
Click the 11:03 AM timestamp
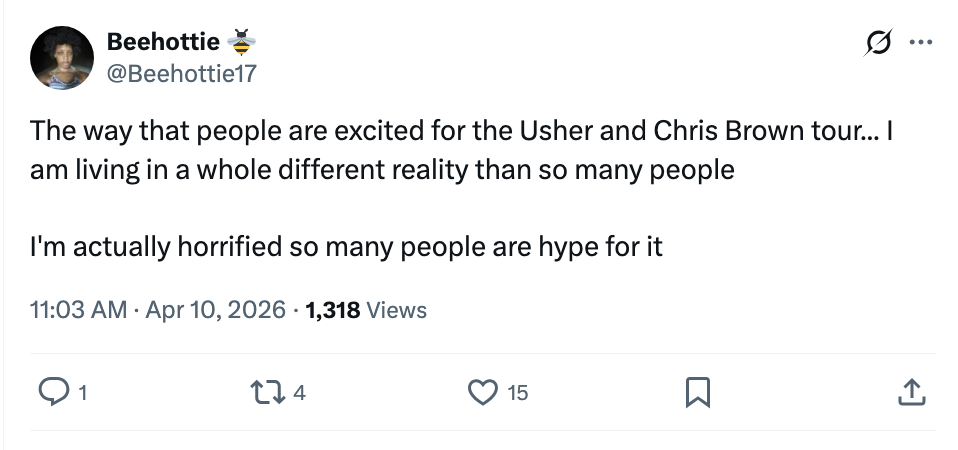click(78, 310)
